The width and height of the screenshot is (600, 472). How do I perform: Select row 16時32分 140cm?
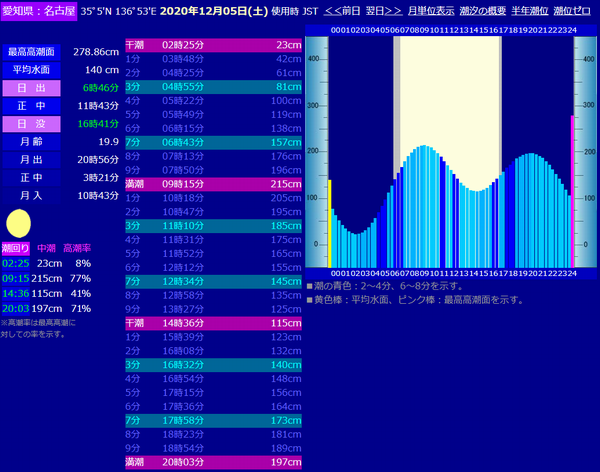coord(214,365)
